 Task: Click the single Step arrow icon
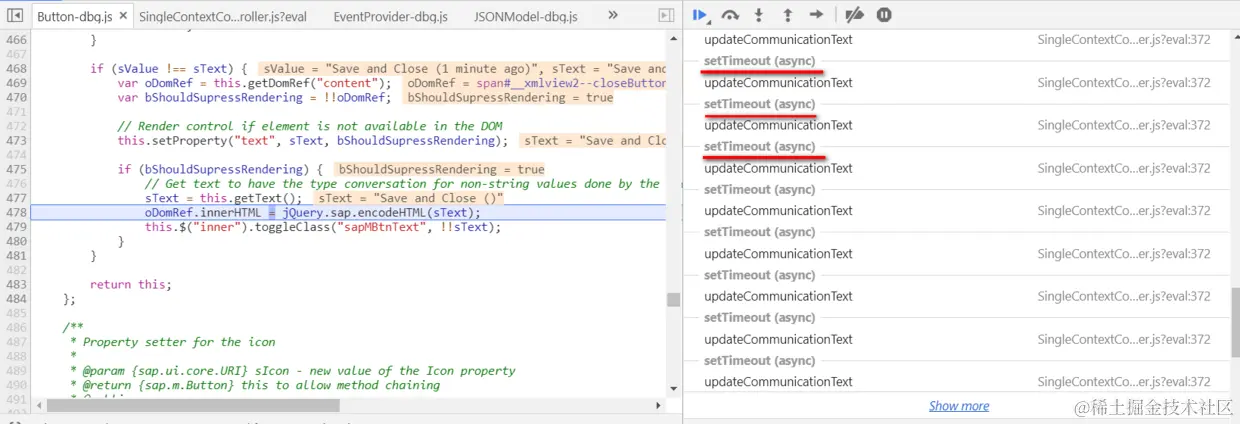817,15
